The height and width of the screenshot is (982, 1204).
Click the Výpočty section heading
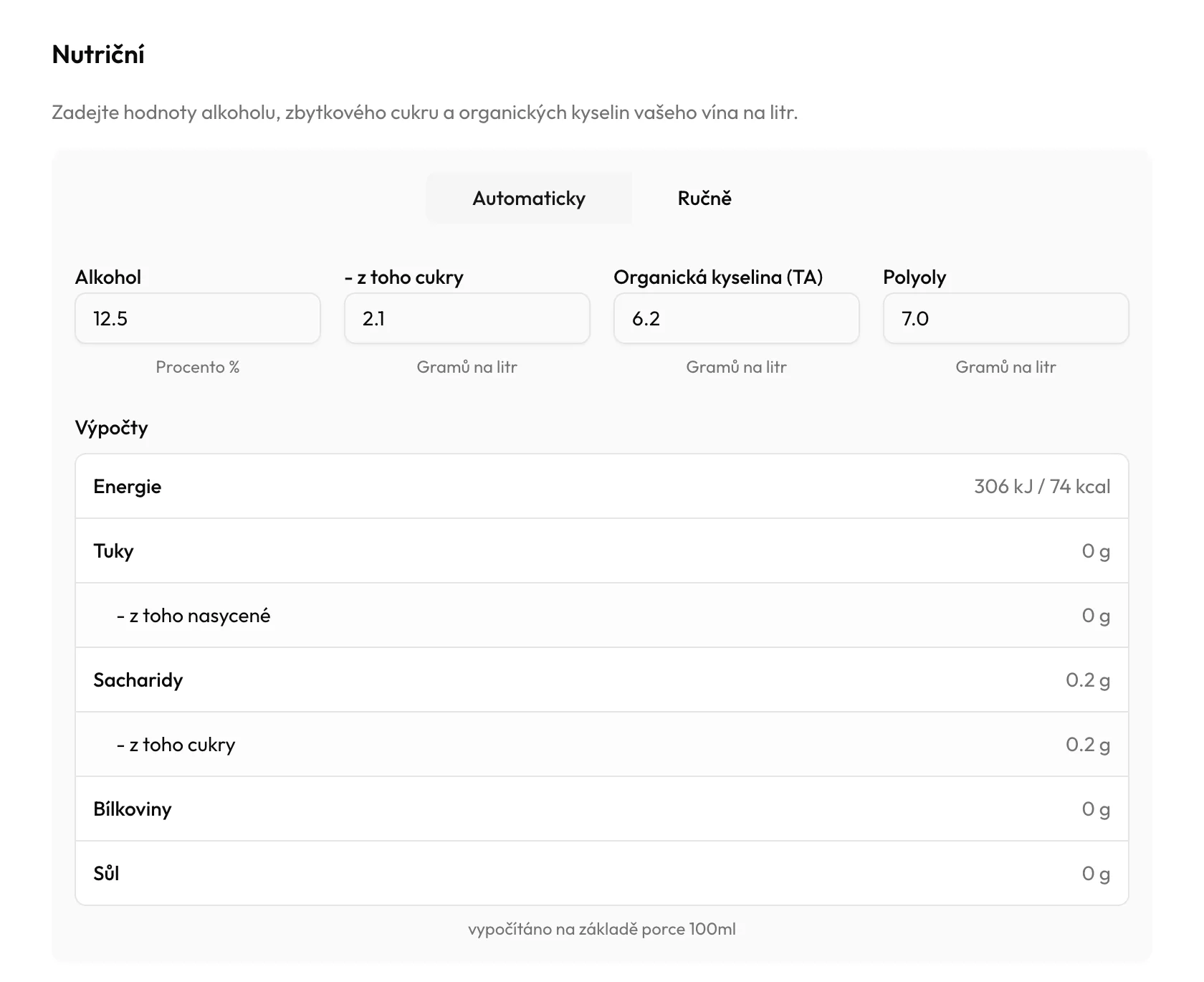coord(112,428)
